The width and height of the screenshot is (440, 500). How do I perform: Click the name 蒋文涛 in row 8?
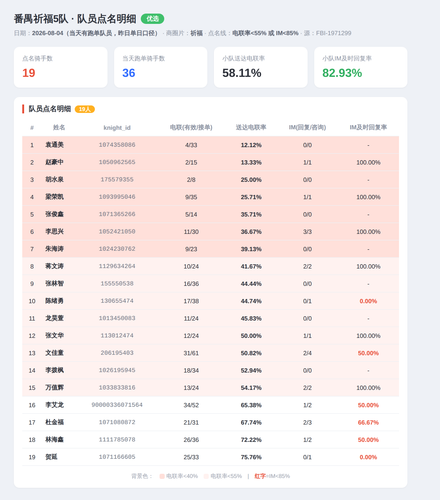[54, 266]
